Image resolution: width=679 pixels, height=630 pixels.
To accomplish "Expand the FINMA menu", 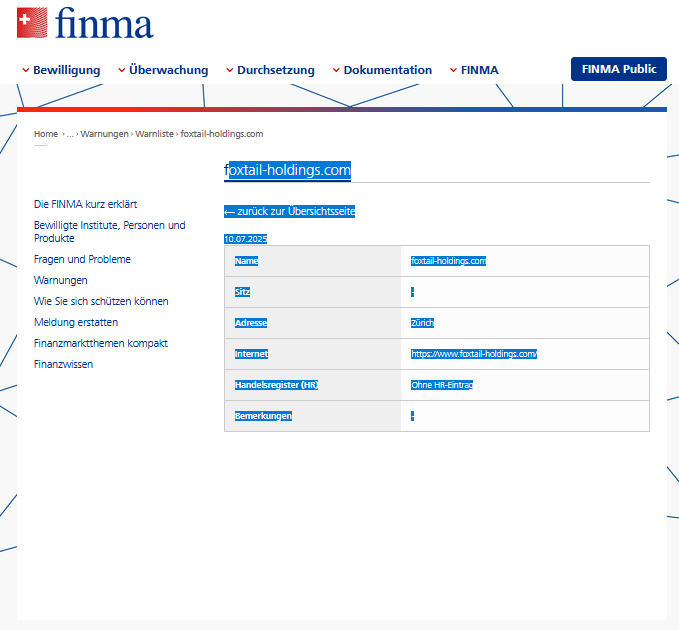I will pos(474,70).
